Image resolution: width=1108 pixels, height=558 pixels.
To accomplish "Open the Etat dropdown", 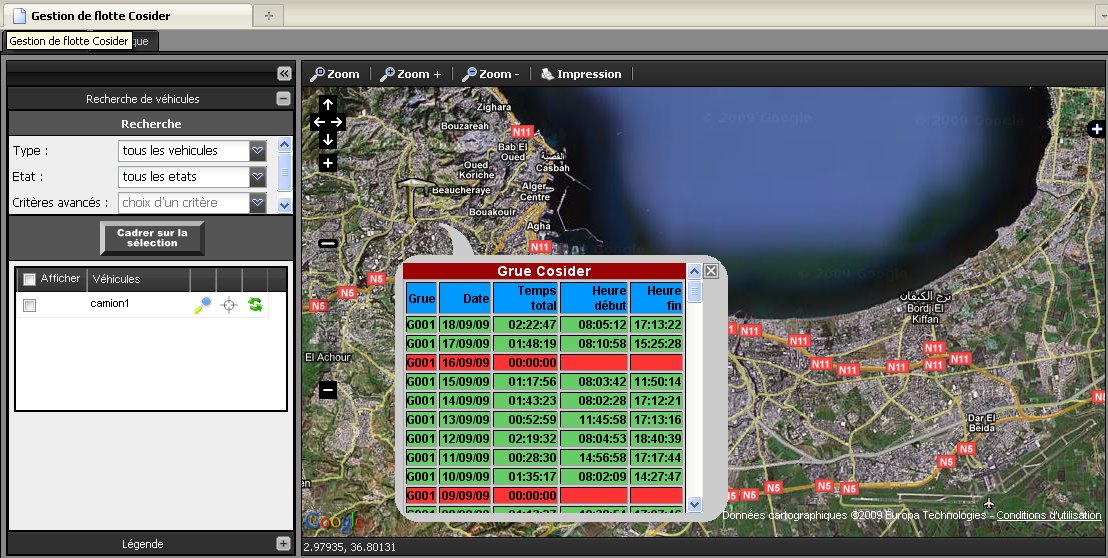I will (258, 177).
